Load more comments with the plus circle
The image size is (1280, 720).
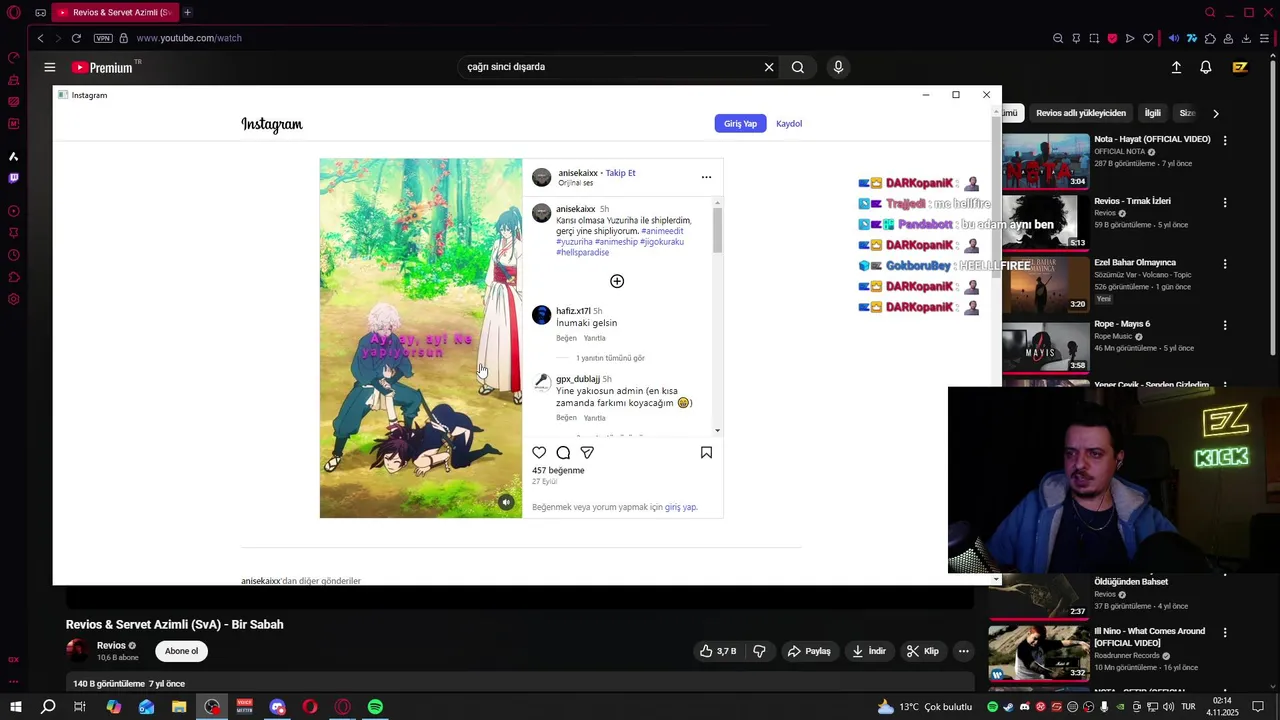click(617, 281)
